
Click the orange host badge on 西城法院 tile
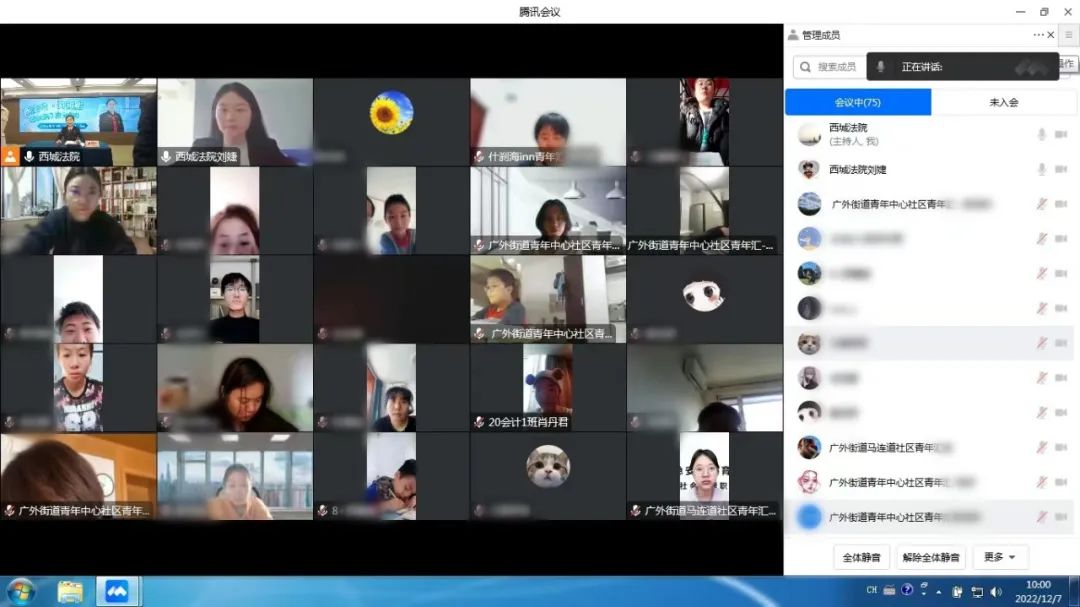10,156
